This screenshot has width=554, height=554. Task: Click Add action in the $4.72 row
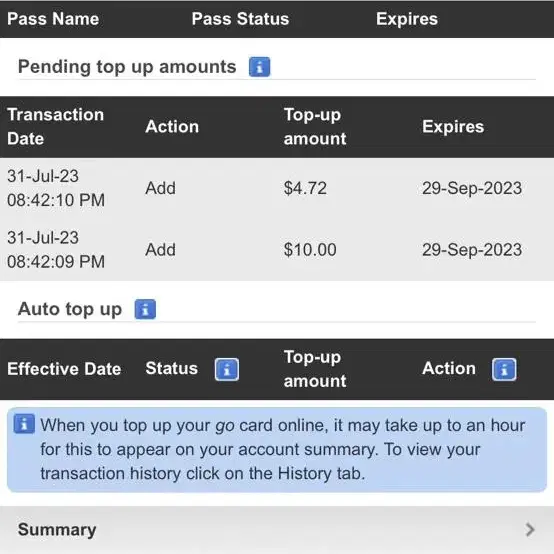[160, 188]
